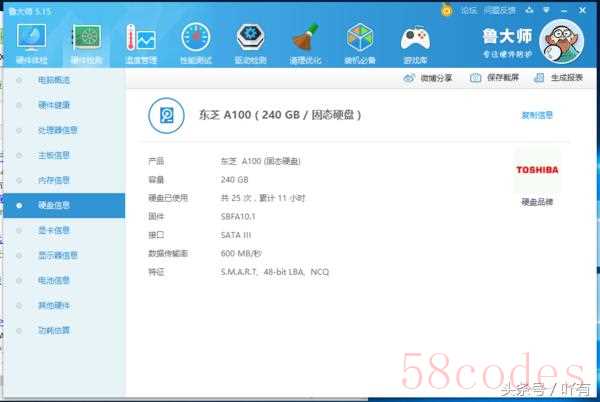Screen dimensions: 600x402
Task: Click 保存截屏 to save screenshot
Action: click(494, 78)
